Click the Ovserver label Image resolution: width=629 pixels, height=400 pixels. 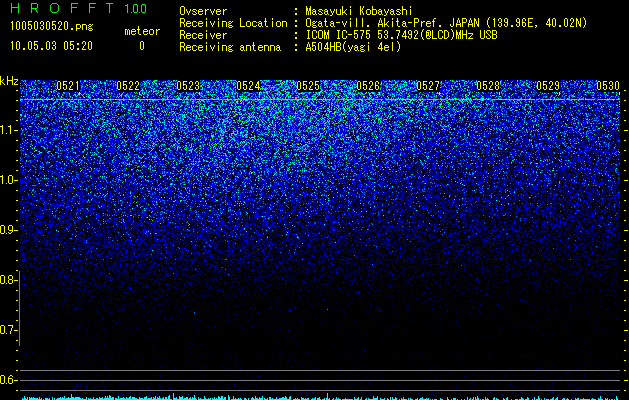click(x=203, y=11)
